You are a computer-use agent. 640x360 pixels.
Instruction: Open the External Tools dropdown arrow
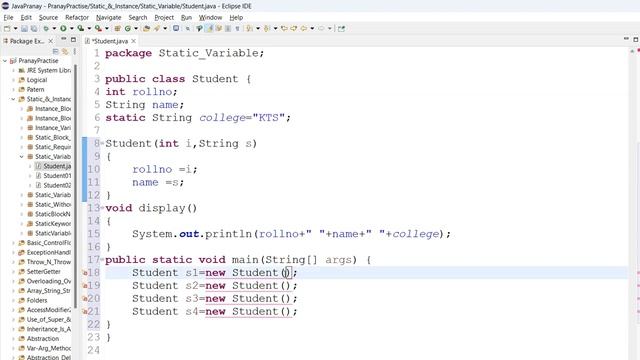click(x=107, y=29)
